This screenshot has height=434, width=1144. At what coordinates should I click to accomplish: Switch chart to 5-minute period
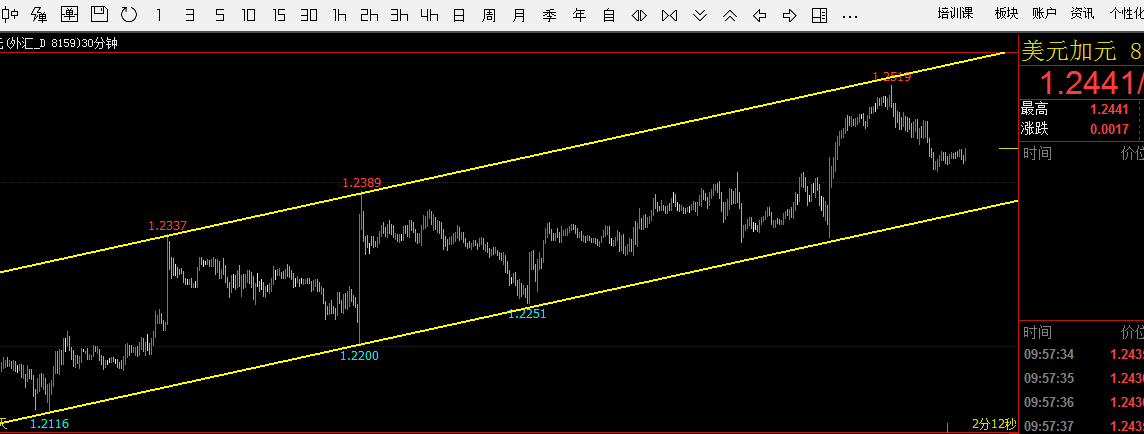[220, 15]
